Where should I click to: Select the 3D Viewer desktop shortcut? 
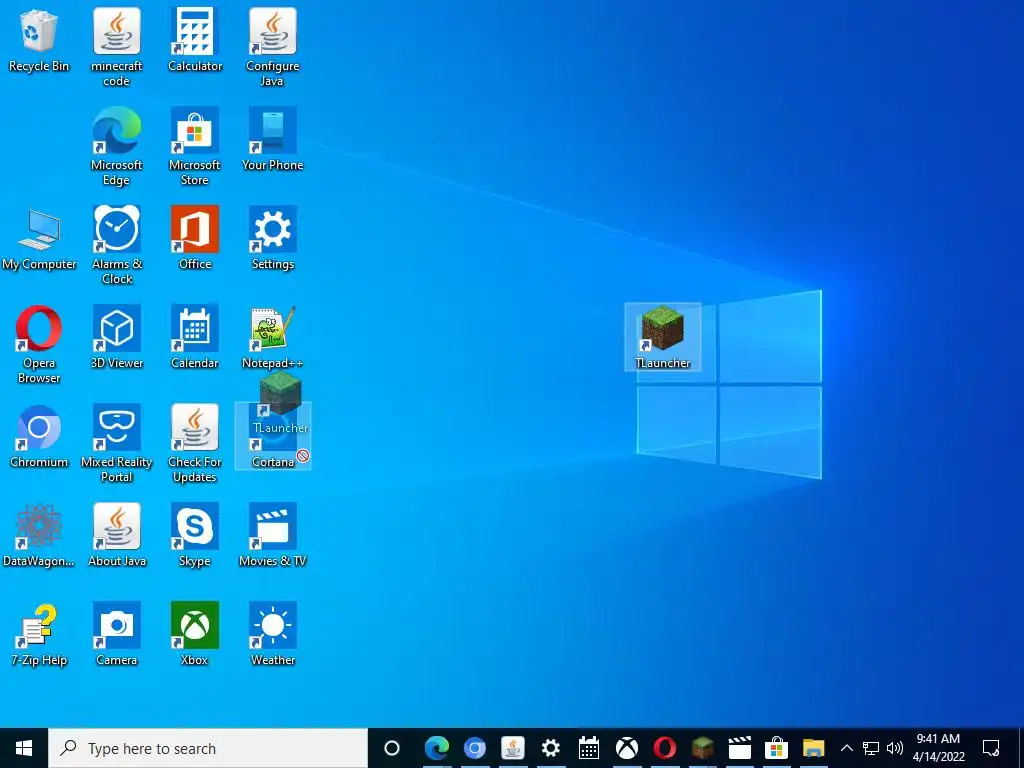point(116,338)
